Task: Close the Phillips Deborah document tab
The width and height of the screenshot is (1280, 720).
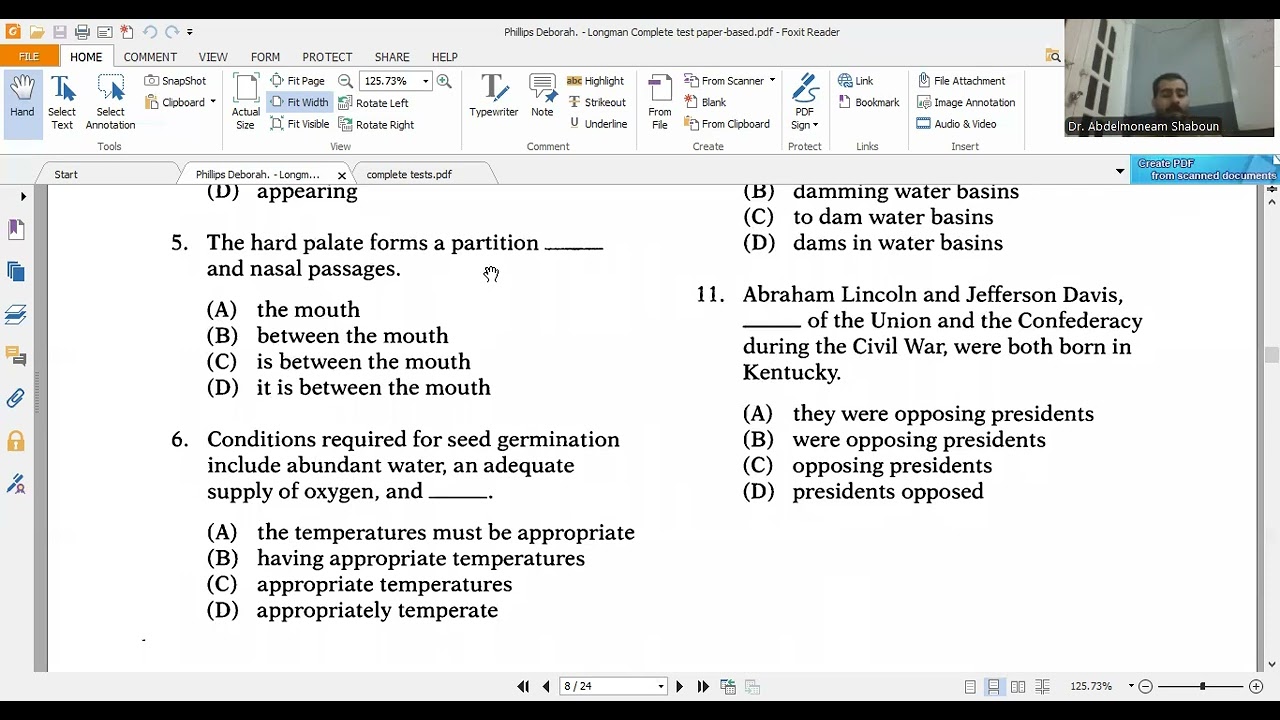Action: (x=341, y=175)
